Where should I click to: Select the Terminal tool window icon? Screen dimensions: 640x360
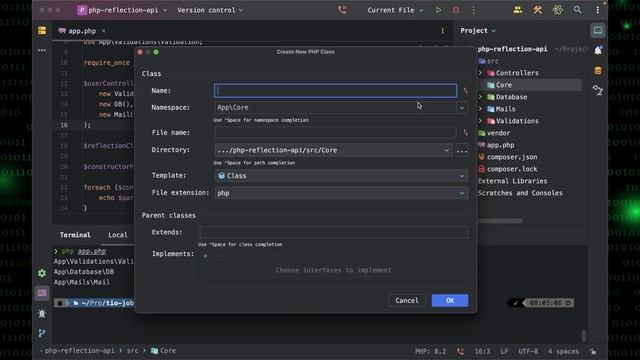tap(42, 293)
